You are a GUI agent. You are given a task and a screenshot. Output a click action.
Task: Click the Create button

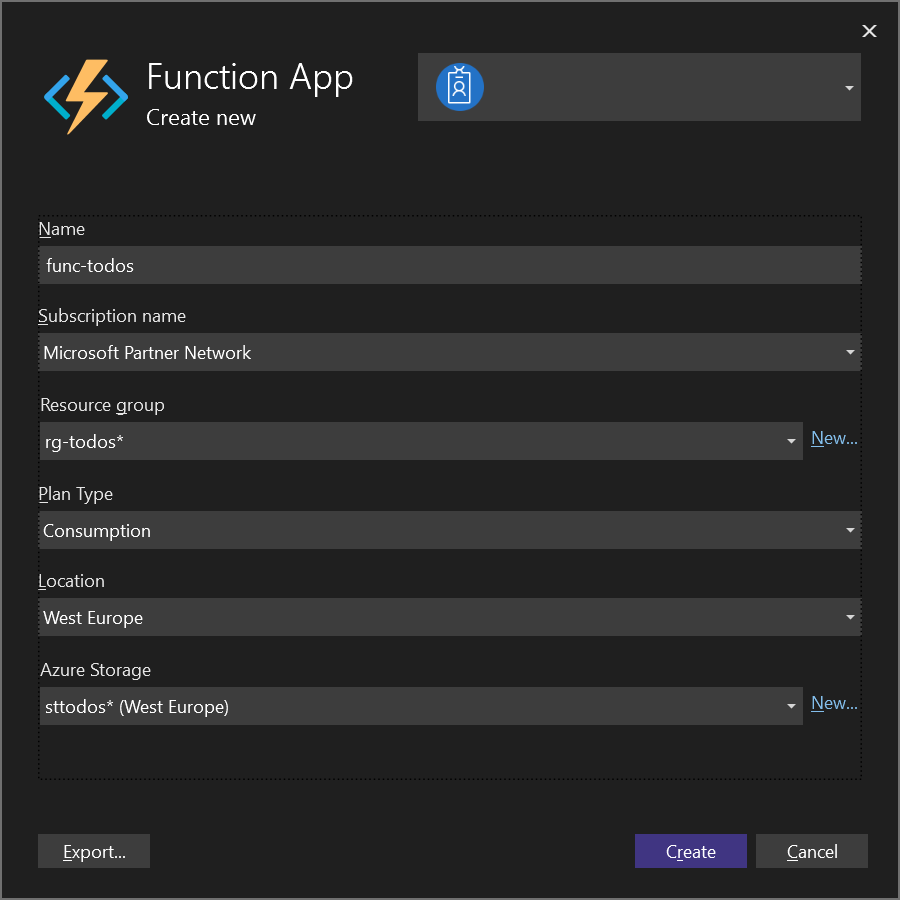(x=690, y=851)
